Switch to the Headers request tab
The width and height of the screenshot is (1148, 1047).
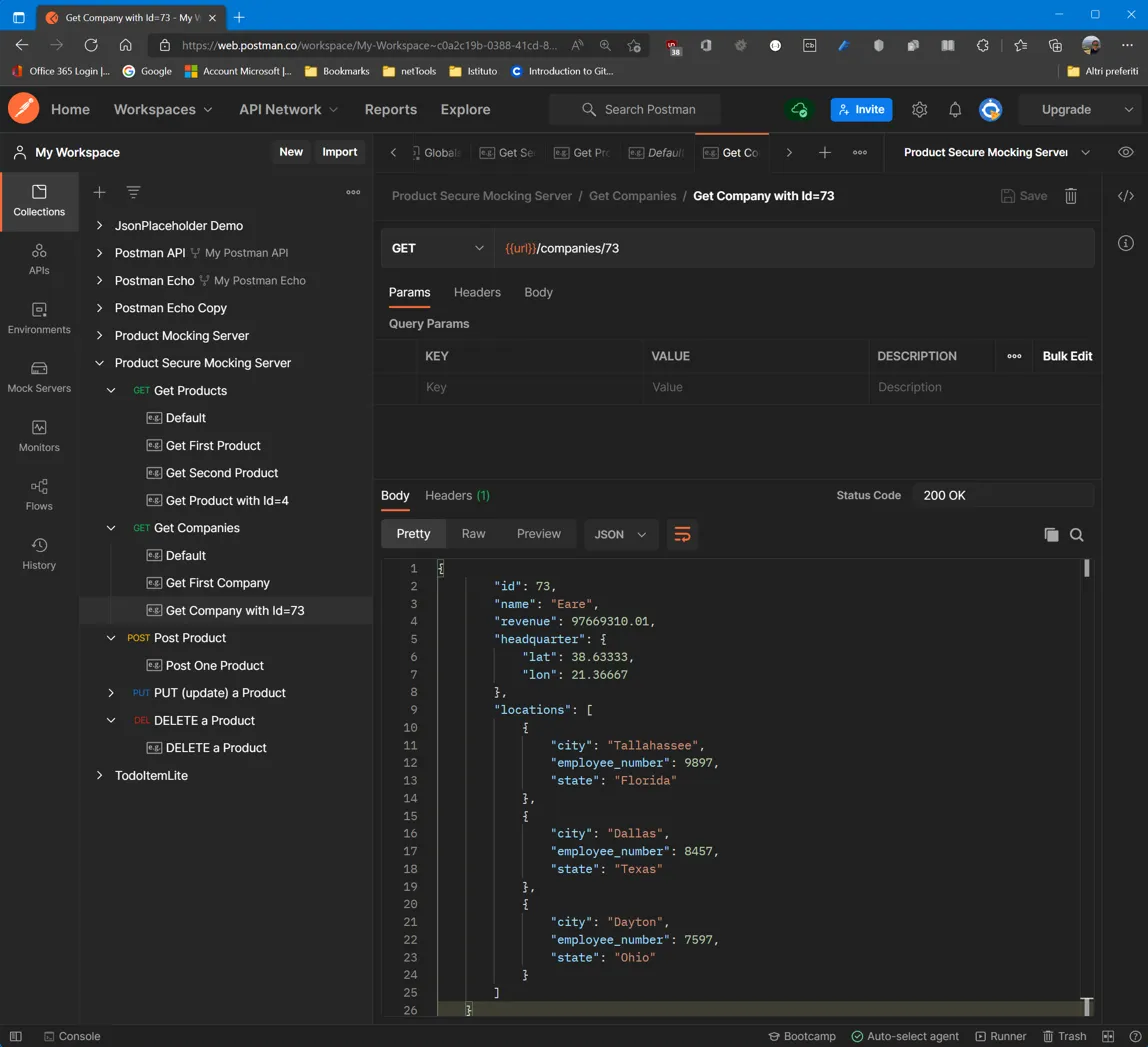477,292
